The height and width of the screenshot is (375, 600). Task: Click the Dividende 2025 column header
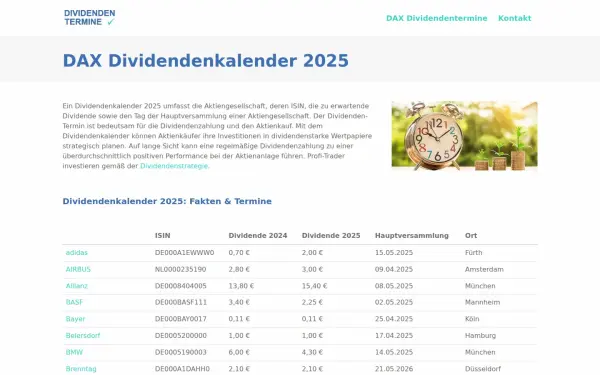pyautogui.click(x=331, y=236)
